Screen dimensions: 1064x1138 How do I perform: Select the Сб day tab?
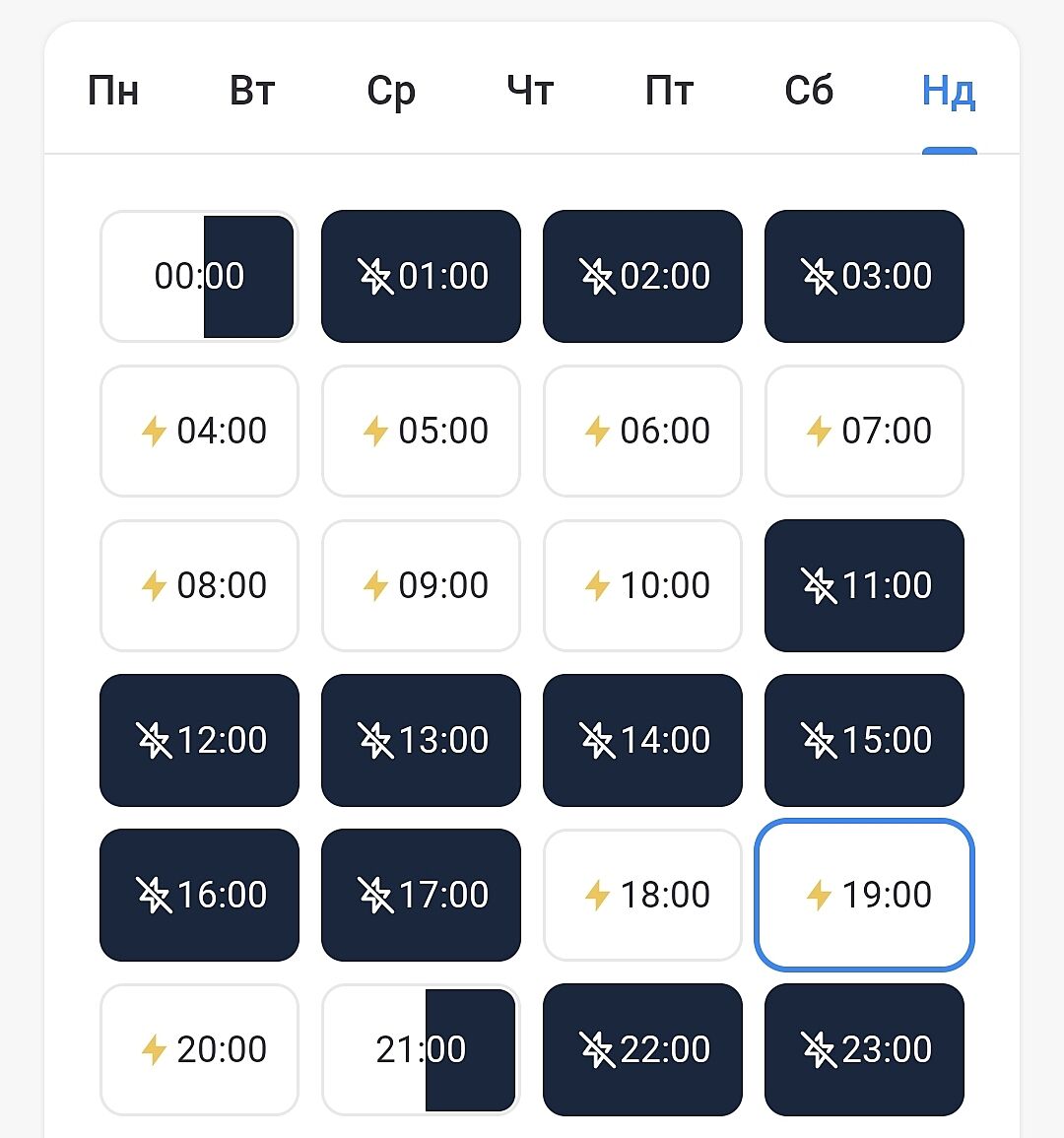coord(809,91)
